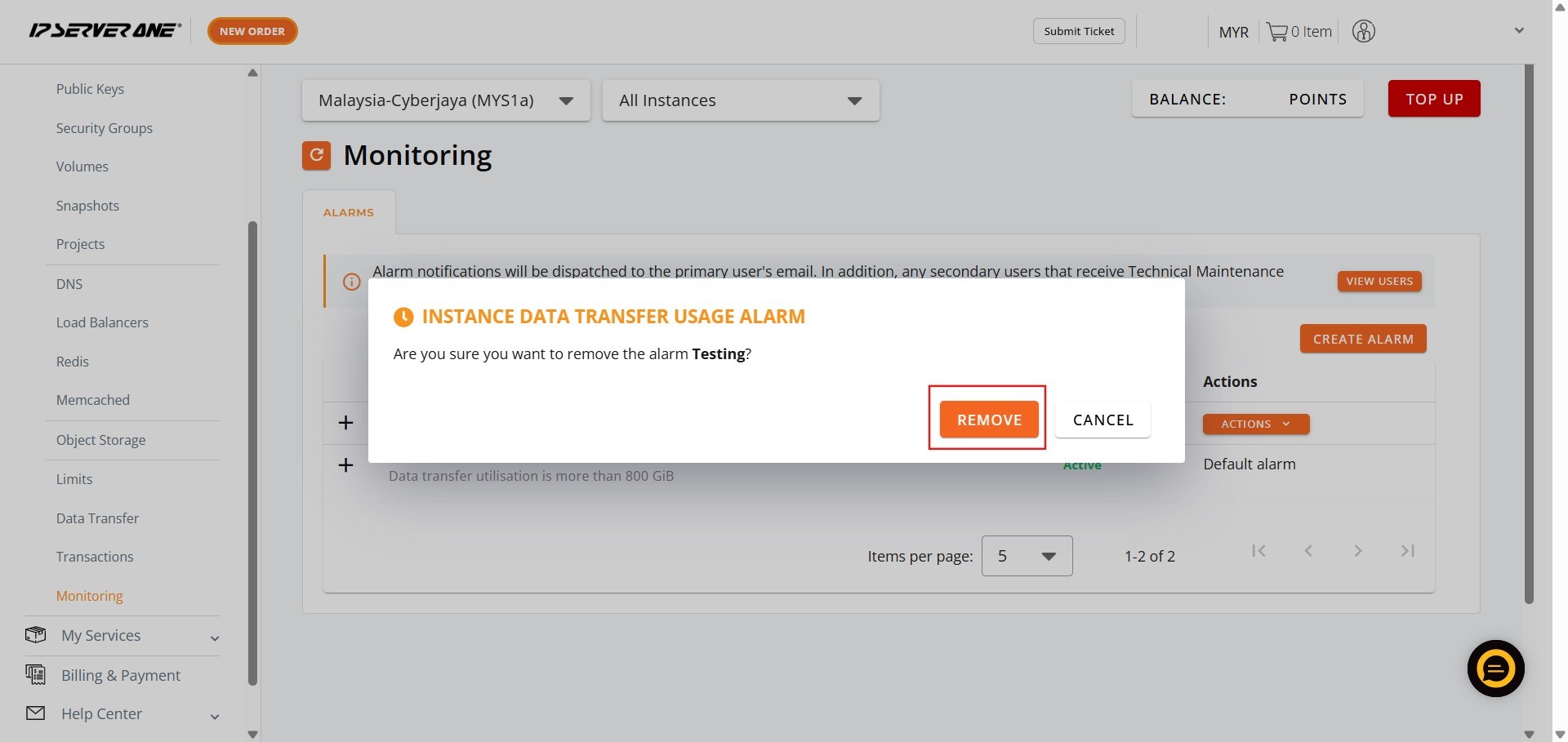Image resolution: width=1568 pixels, height=742 pixels.
Task: Open the user account profile icon
Action: click(1363, 32)
